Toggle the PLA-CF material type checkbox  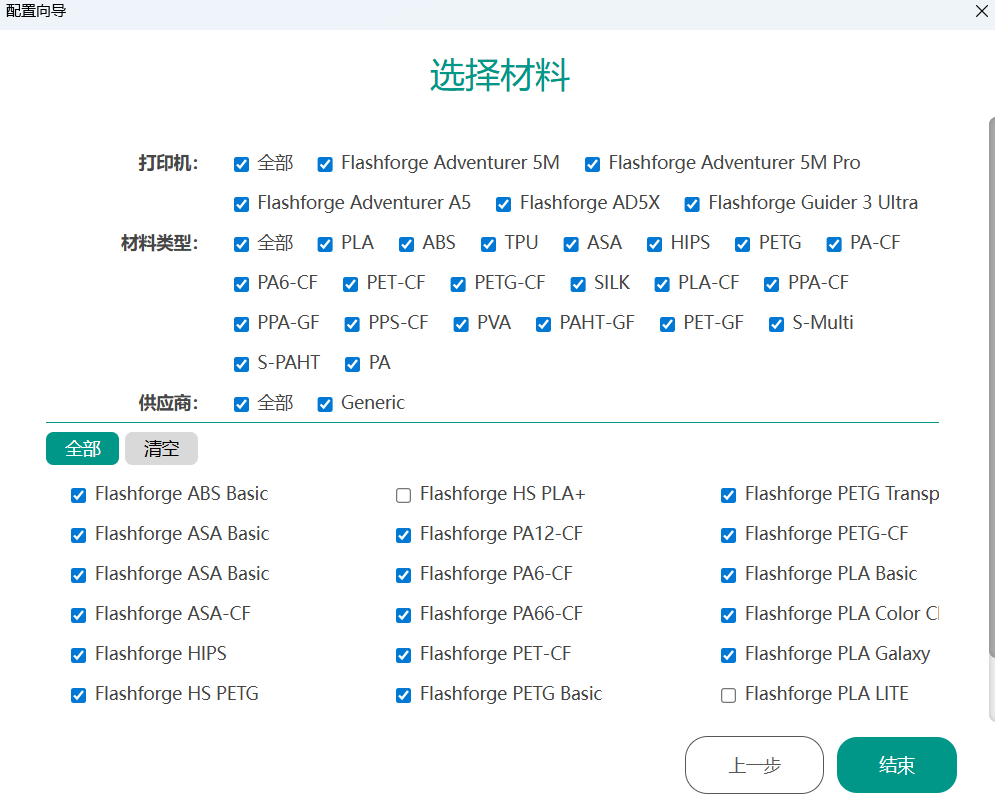(662, 284)
